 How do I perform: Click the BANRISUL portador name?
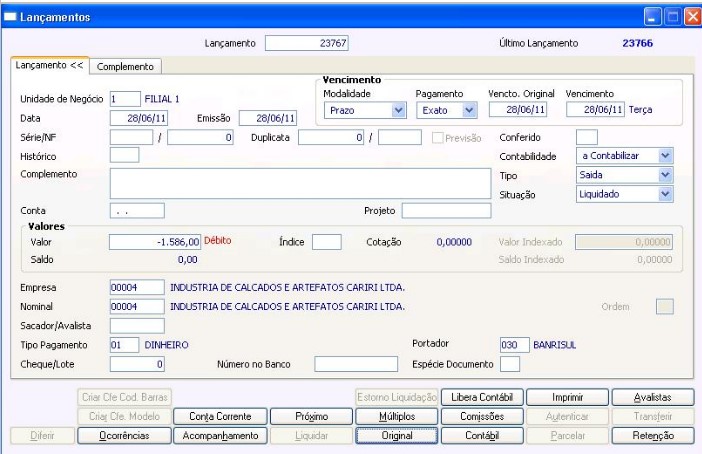(555, 345)
